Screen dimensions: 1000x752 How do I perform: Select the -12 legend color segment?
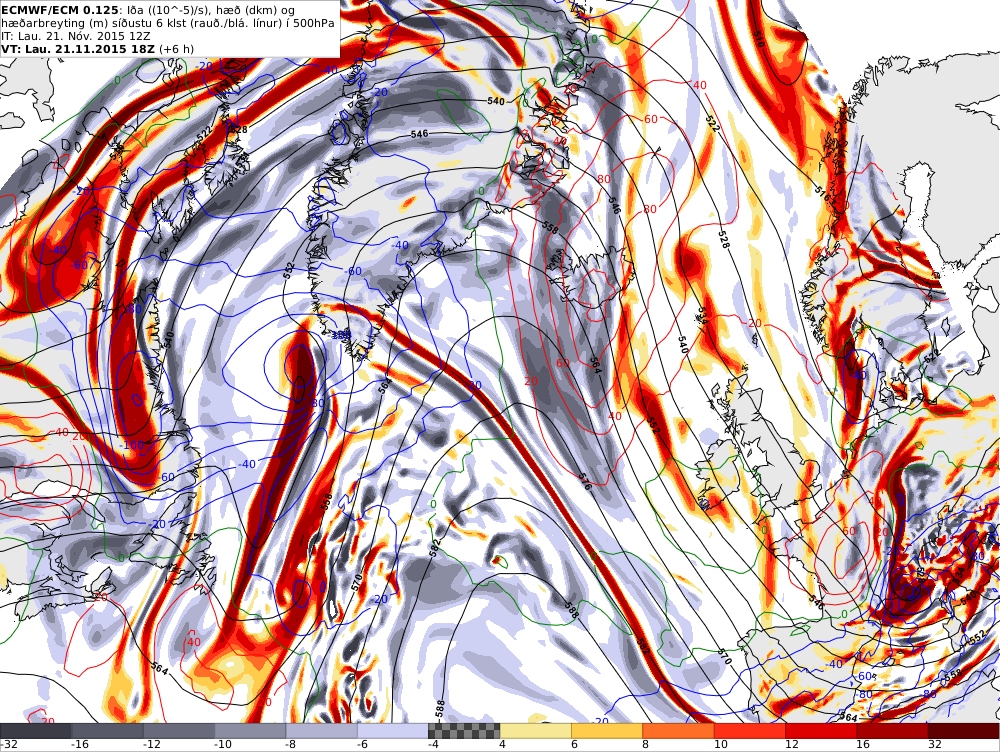[179, 731]
